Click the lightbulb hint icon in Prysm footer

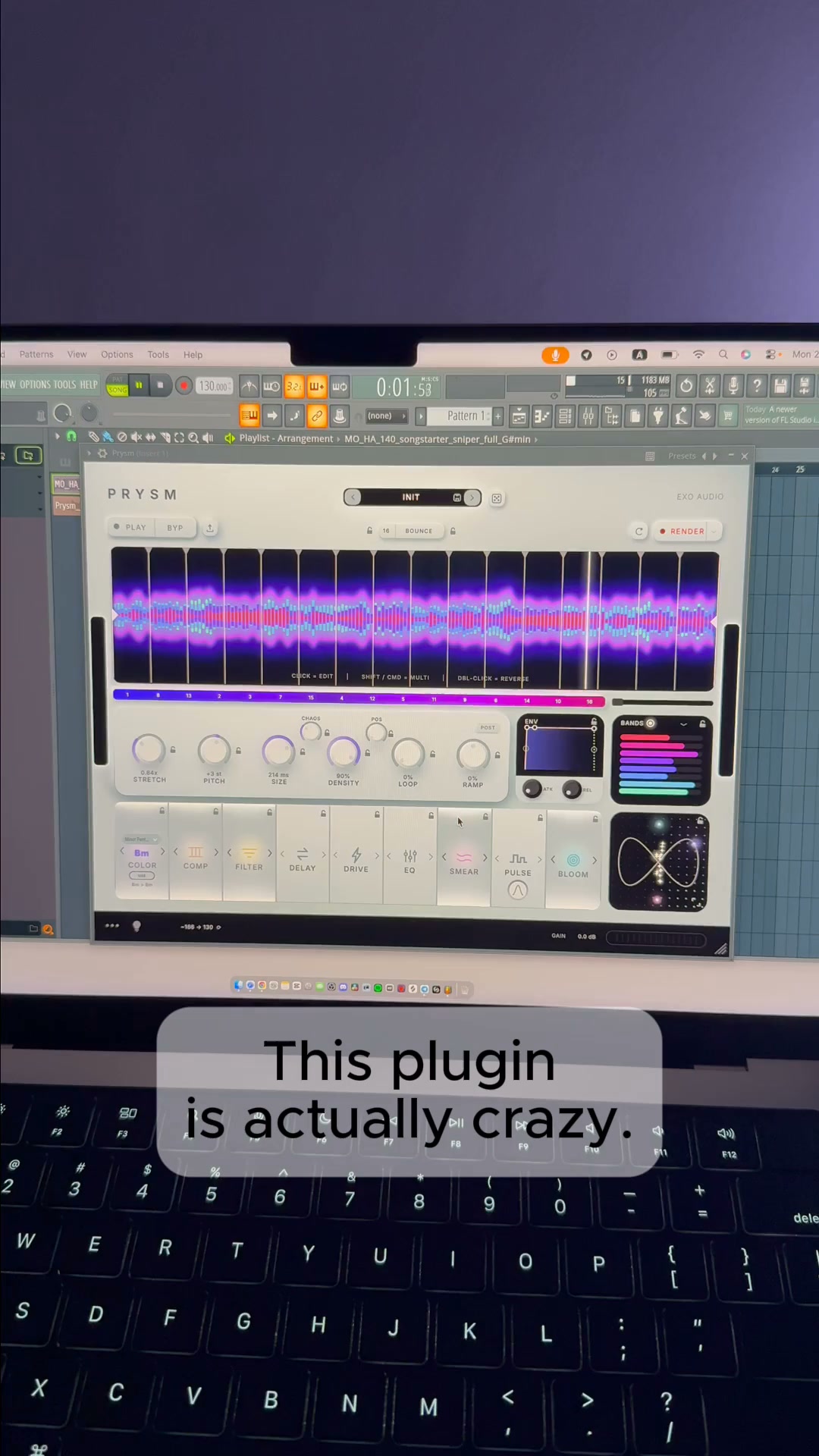click(136, 926)
